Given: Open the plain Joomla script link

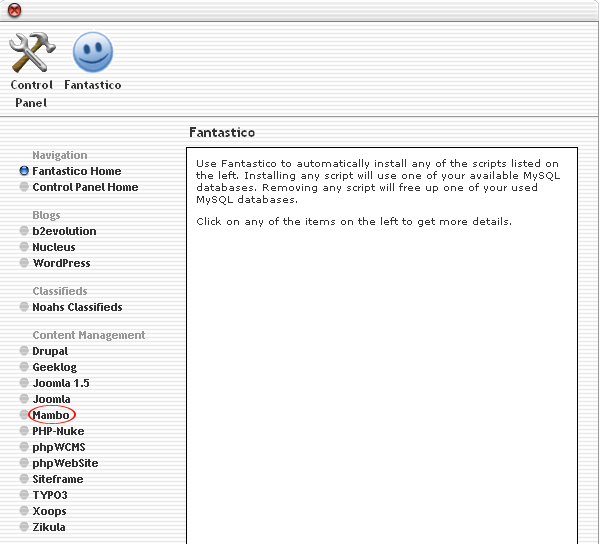Looking at the screenshot, I should pyautogui.click(x=51, y=399).
